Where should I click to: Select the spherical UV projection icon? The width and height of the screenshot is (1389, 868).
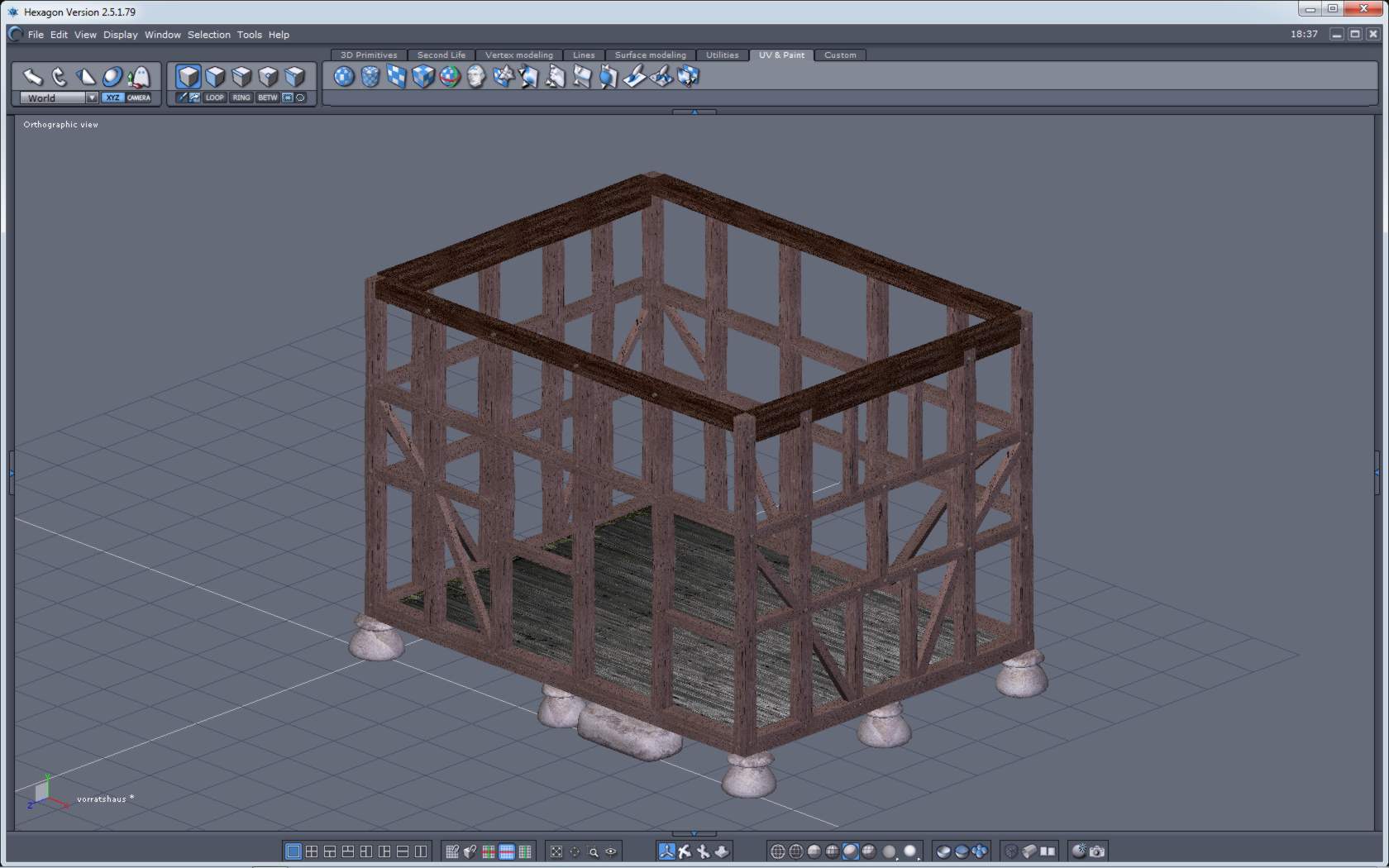[344, 77]
